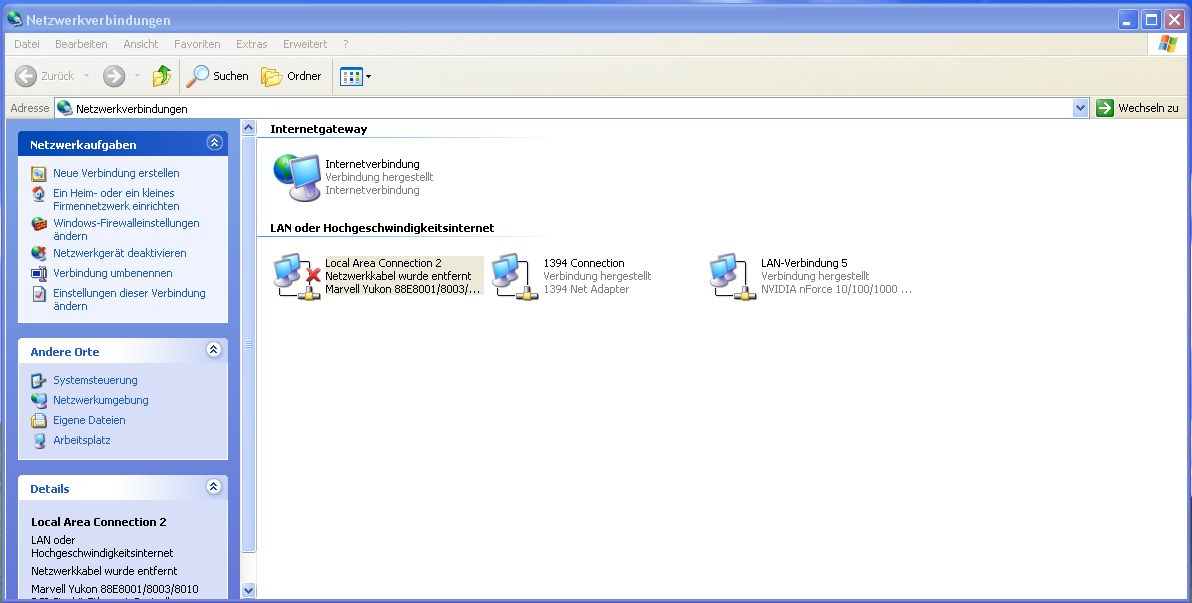Open the Extras menu
The height and width of the screenshot is (603, 1192).
[252, 44]
